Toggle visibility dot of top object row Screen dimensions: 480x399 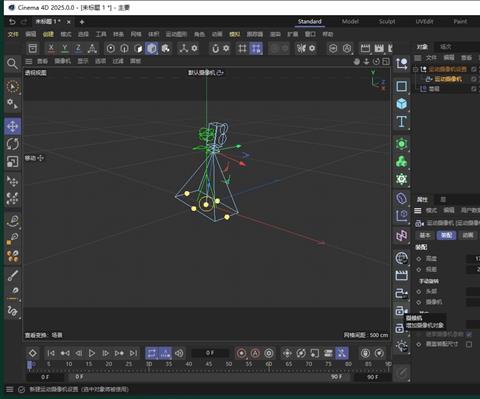[474, 69]
